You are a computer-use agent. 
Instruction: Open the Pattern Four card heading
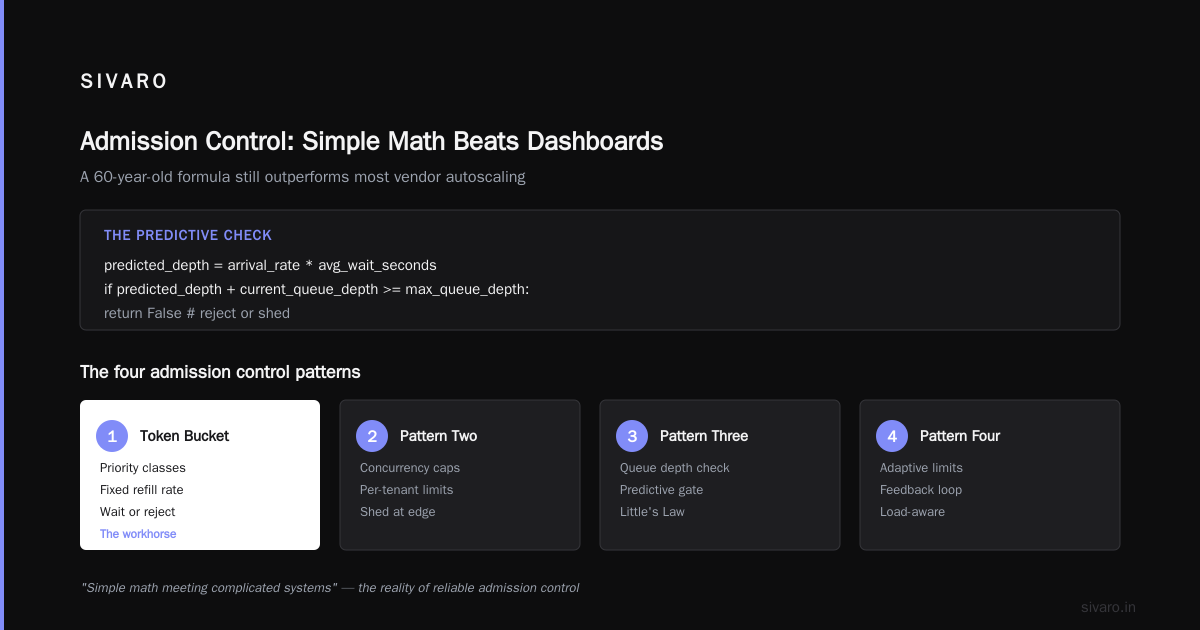point(960,436)
